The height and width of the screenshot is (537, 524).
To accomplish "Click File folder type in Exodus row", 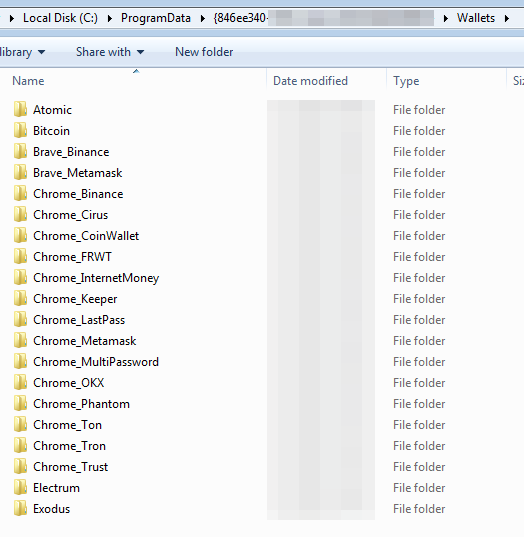I will point(419,509).
